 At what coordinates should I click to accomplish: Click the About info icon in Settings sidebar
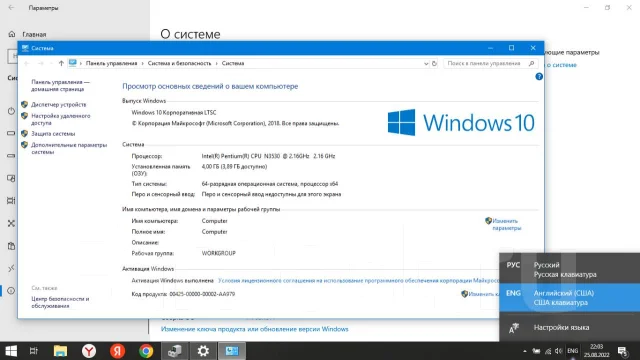point(11,291)
